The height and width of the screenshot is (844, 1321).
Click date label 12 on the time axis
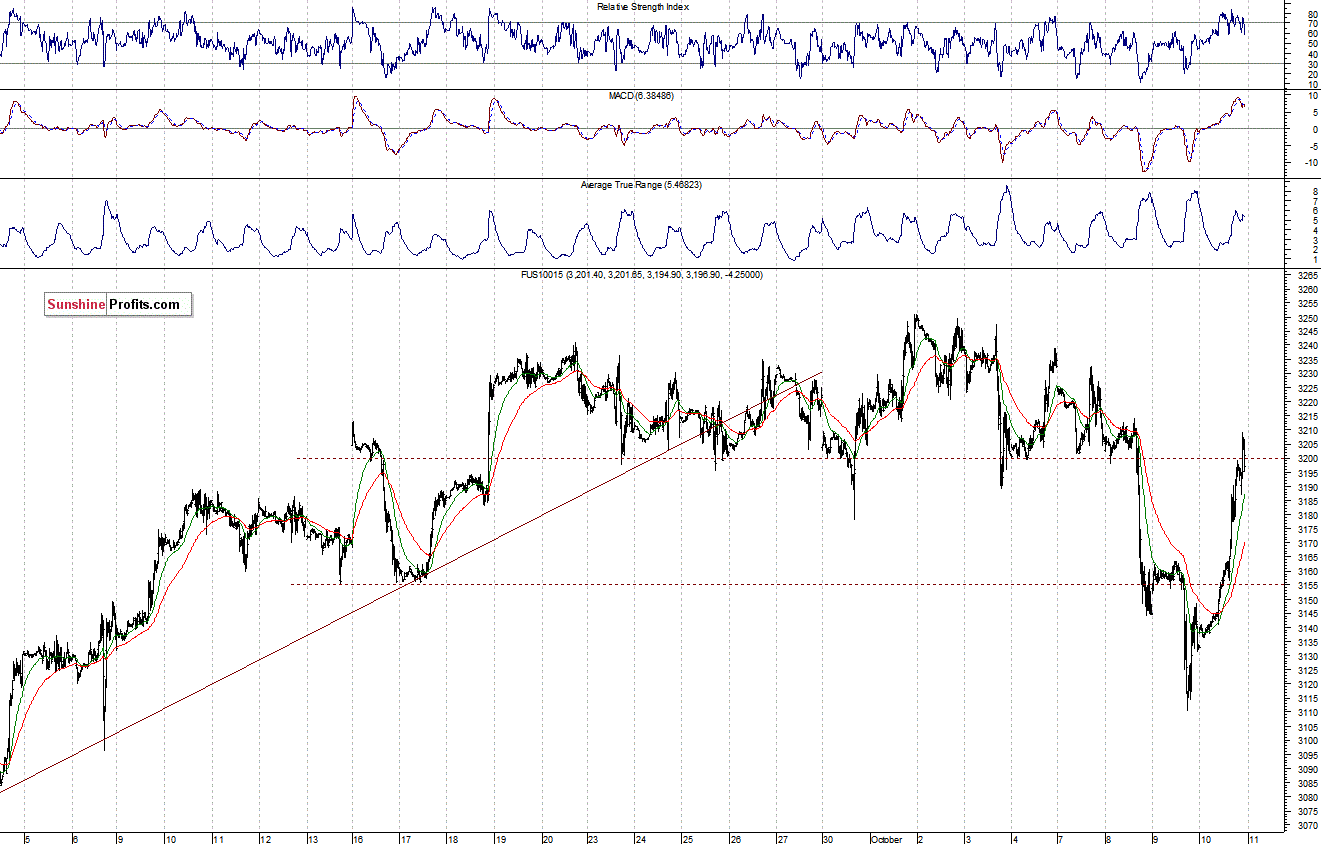click(265, 838)
